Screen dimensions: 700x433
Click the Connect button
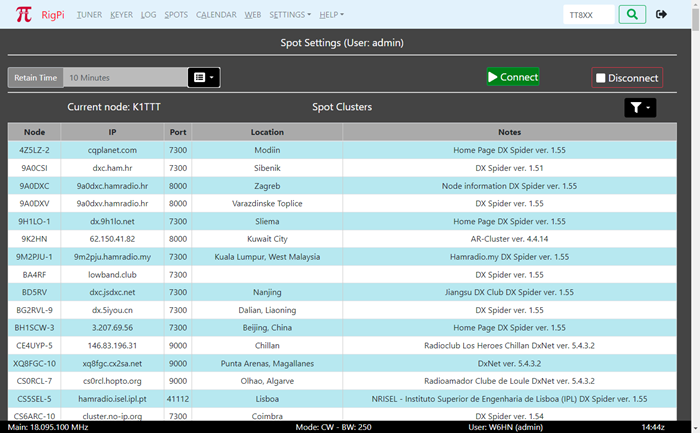pos(512,77)
